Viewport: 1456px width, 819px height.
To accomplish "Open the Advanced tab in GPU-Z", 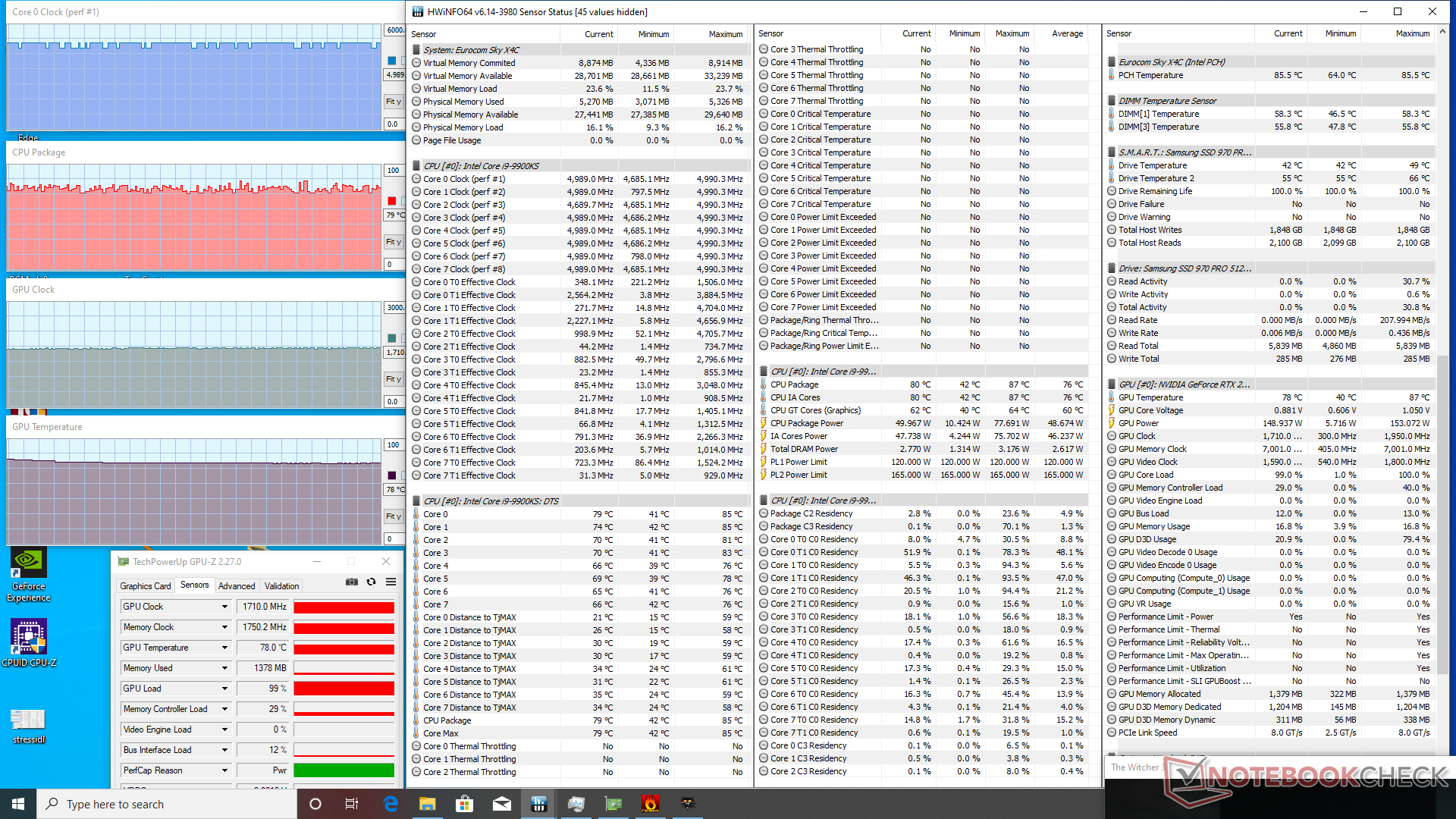I will point(237,586).
